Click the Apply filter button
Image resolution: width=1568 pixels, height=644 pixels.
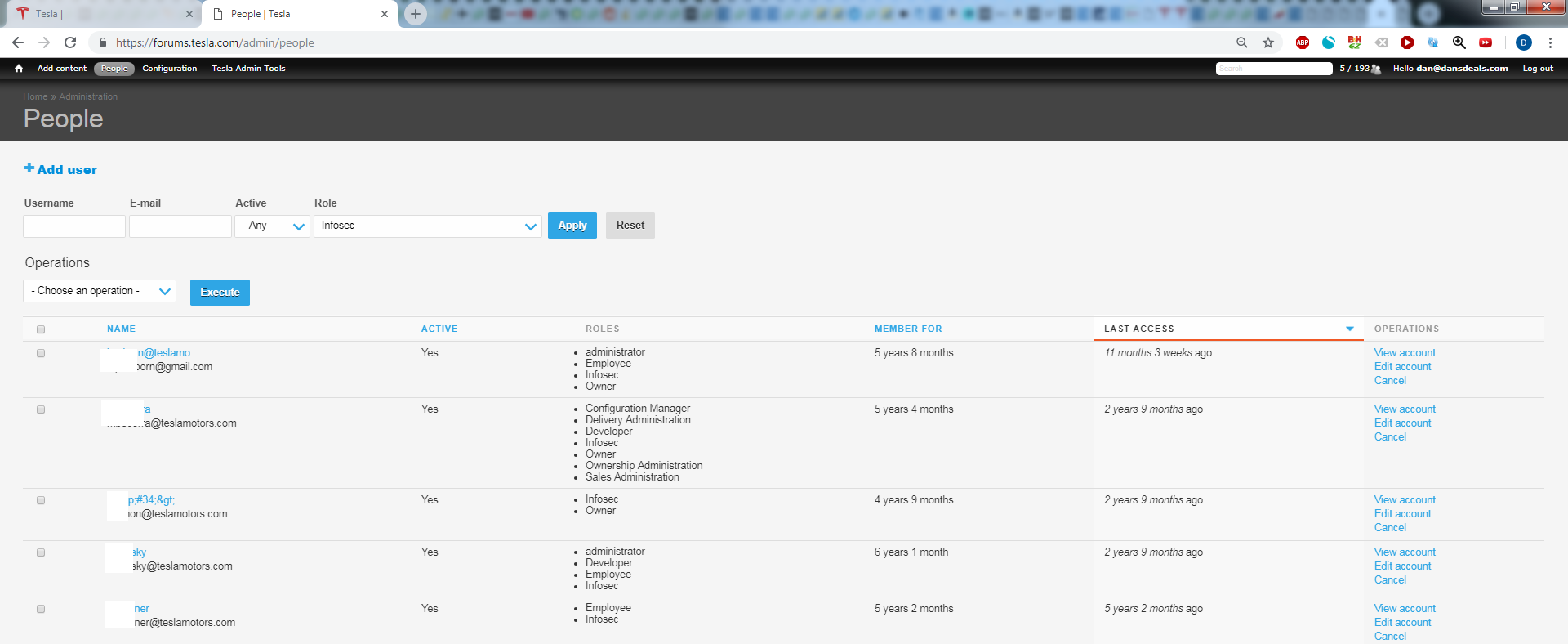click(x=572, y=226)
